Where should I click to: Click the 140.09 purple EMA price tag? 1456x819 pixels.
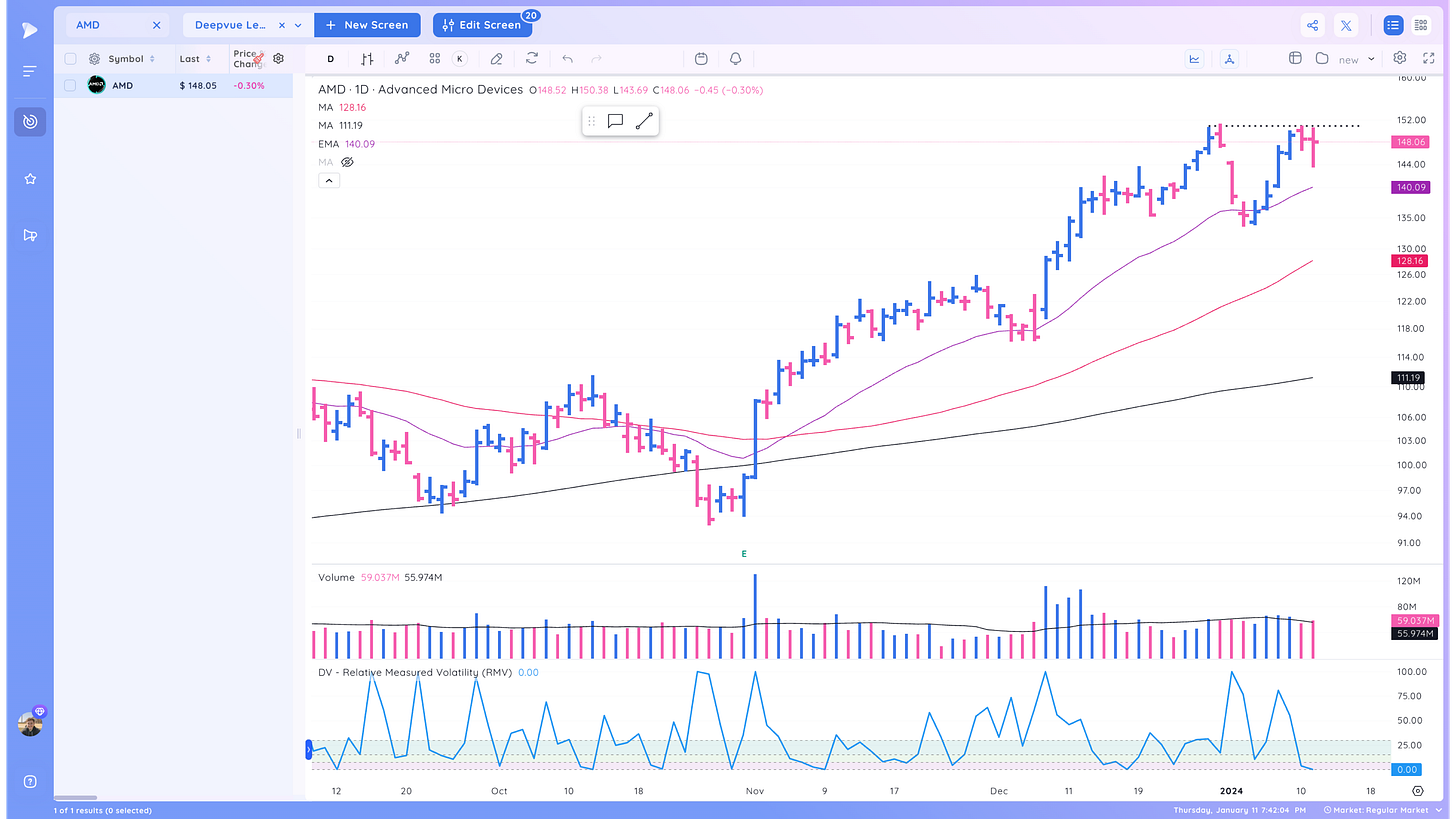[1411, 187]
